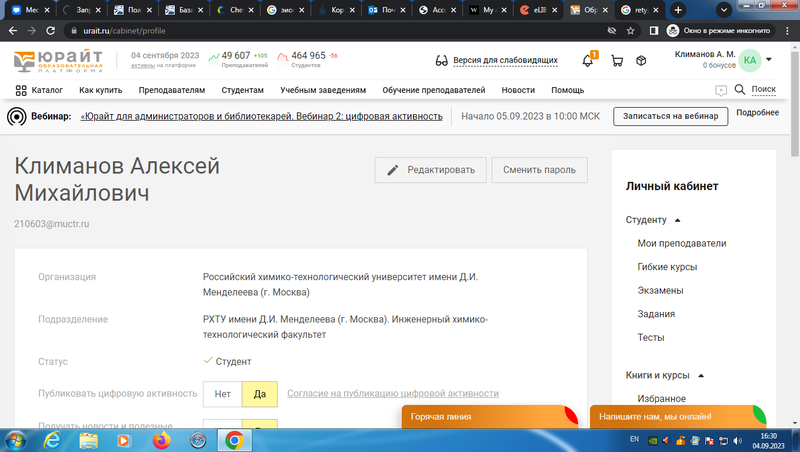Click the Сменить пароль button
The width and height of the screenshot is (800, 452).
(x=540, y=170)
